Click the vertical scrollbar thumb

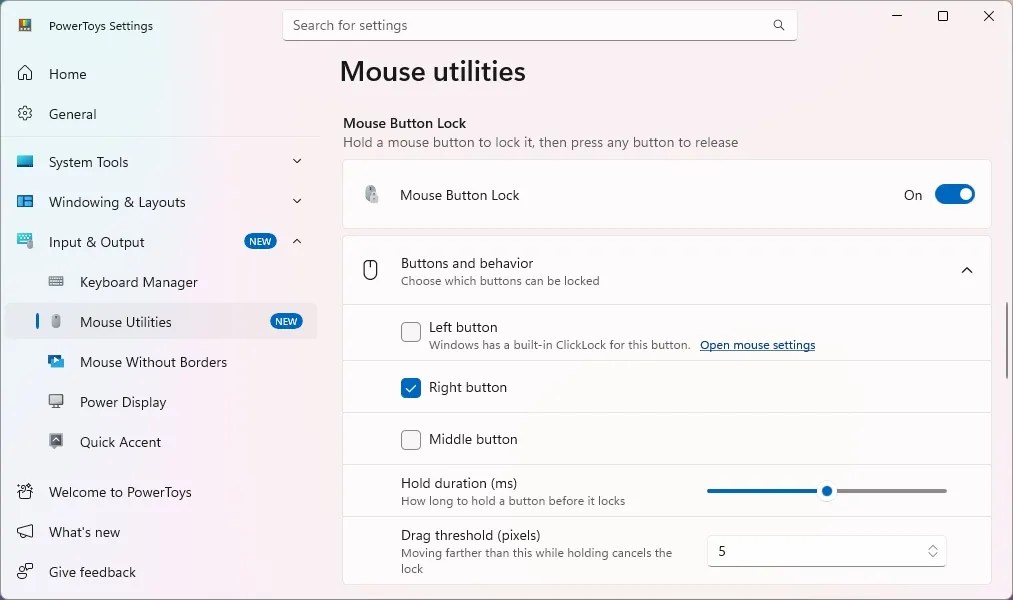click(1007, 340)
